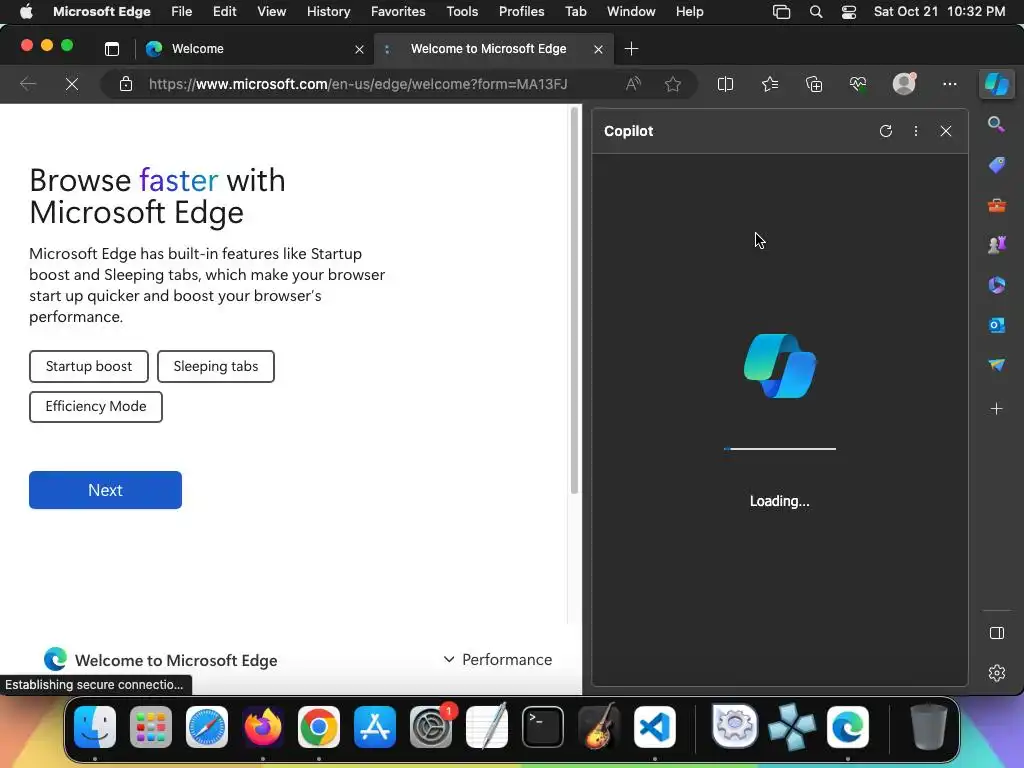The width and height of the screenshot is (1024, 768).
Task: Click the page vertical scrollbar
Action: (x=575, y=300)
